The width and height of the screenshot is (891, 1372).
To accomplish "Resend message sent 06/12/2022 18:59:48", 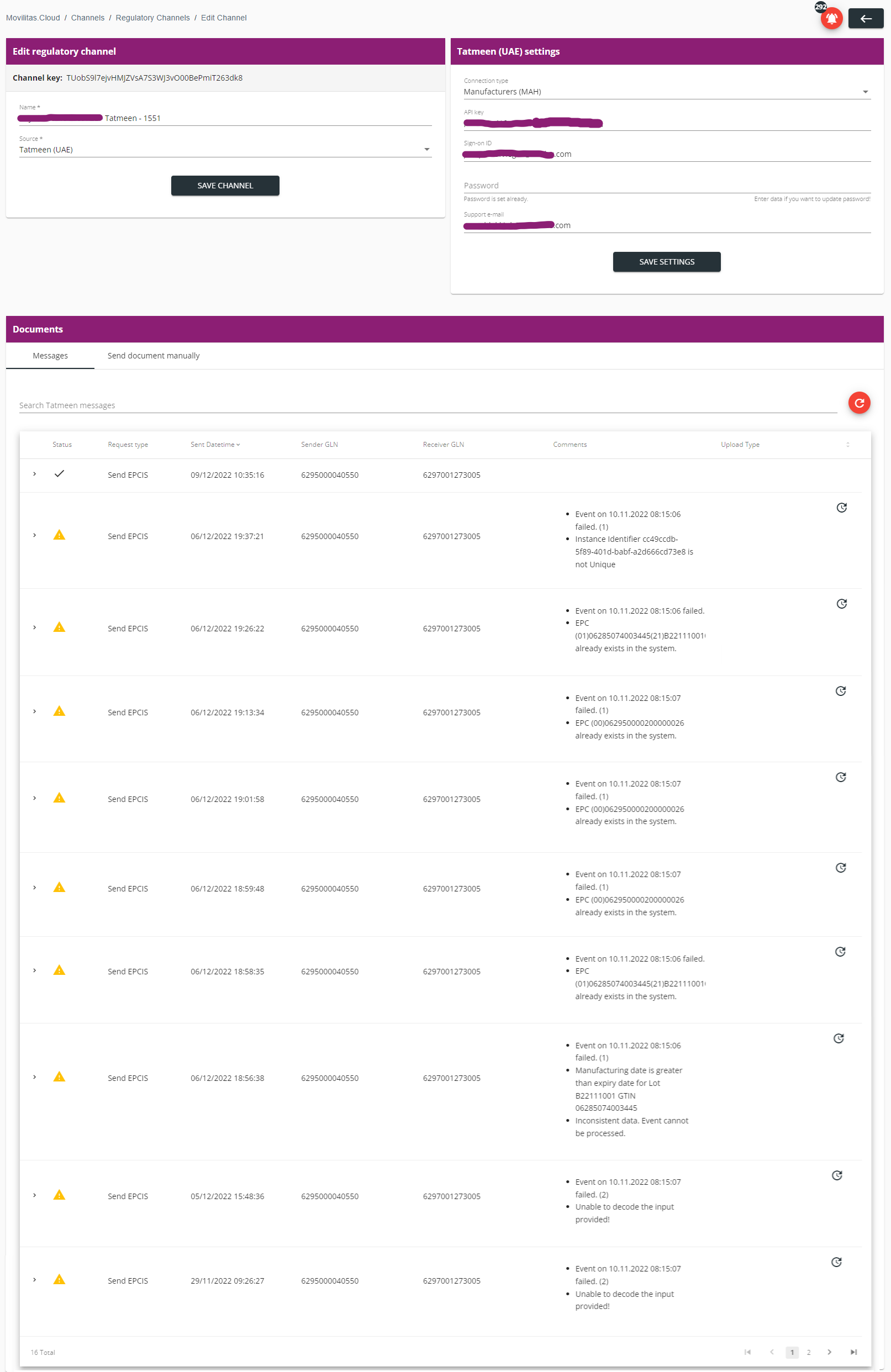I will coord(840,868).
